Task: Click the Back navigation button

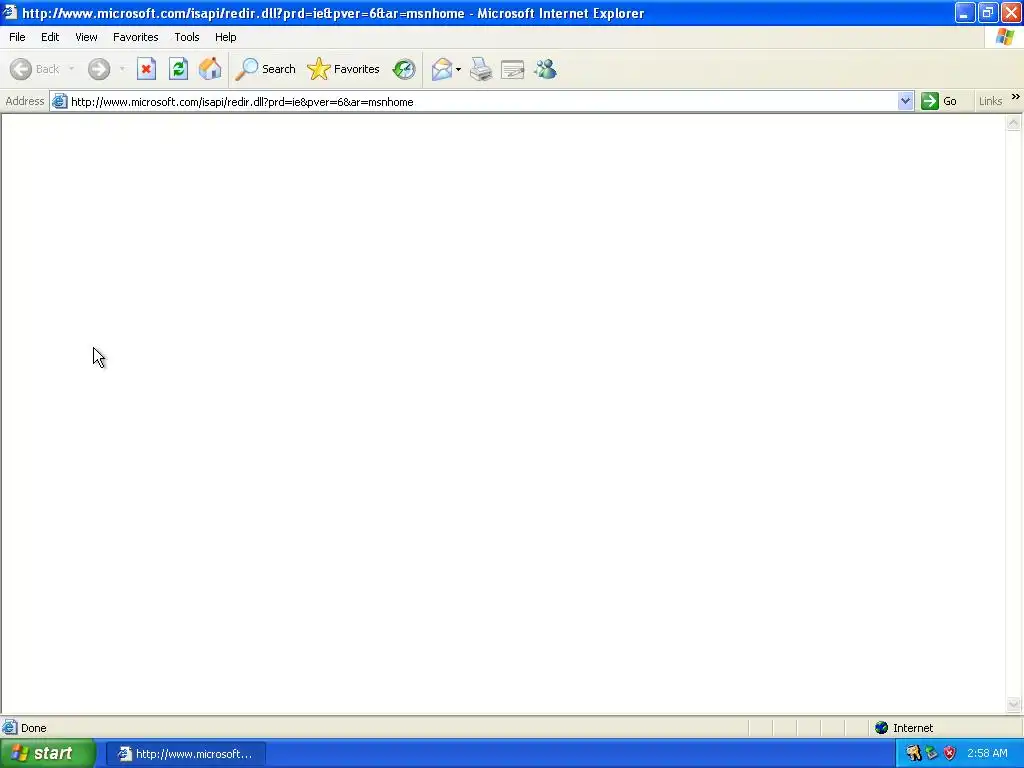Action: [35, 69]
